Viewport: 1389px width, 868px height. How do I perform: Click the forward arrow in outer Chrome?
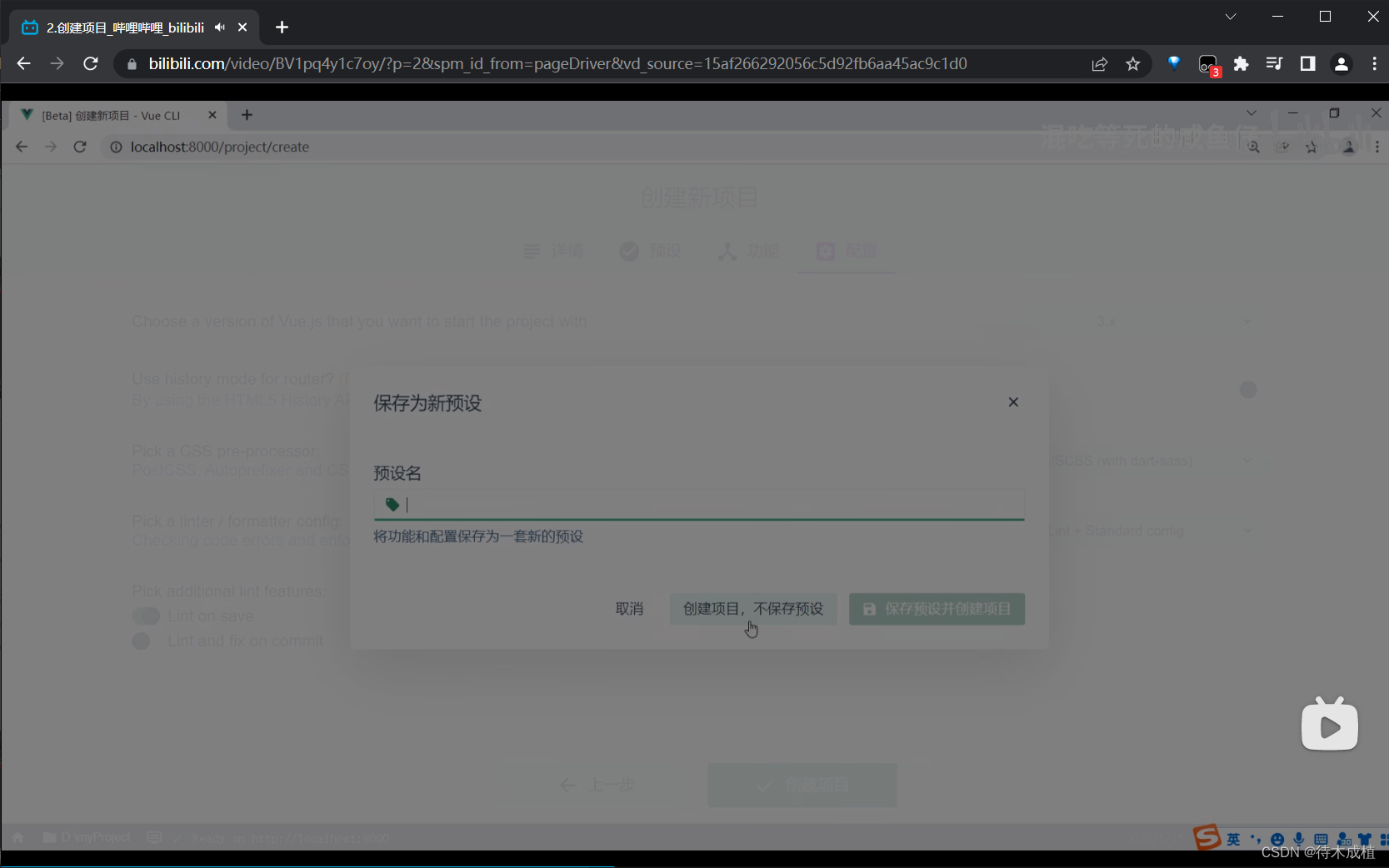tap(57, 63)
